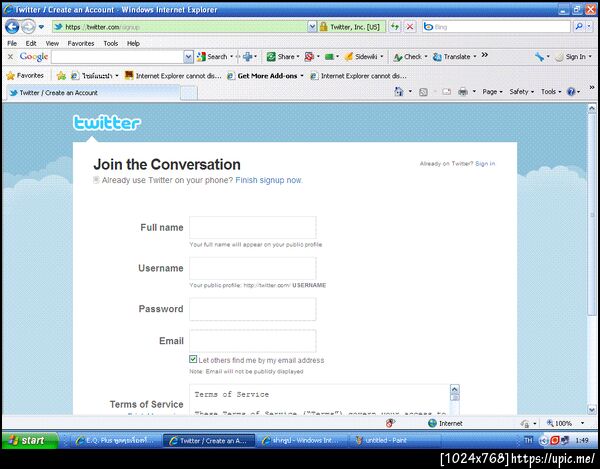
Task: Open a new blank tab
Action: [189, 93]
